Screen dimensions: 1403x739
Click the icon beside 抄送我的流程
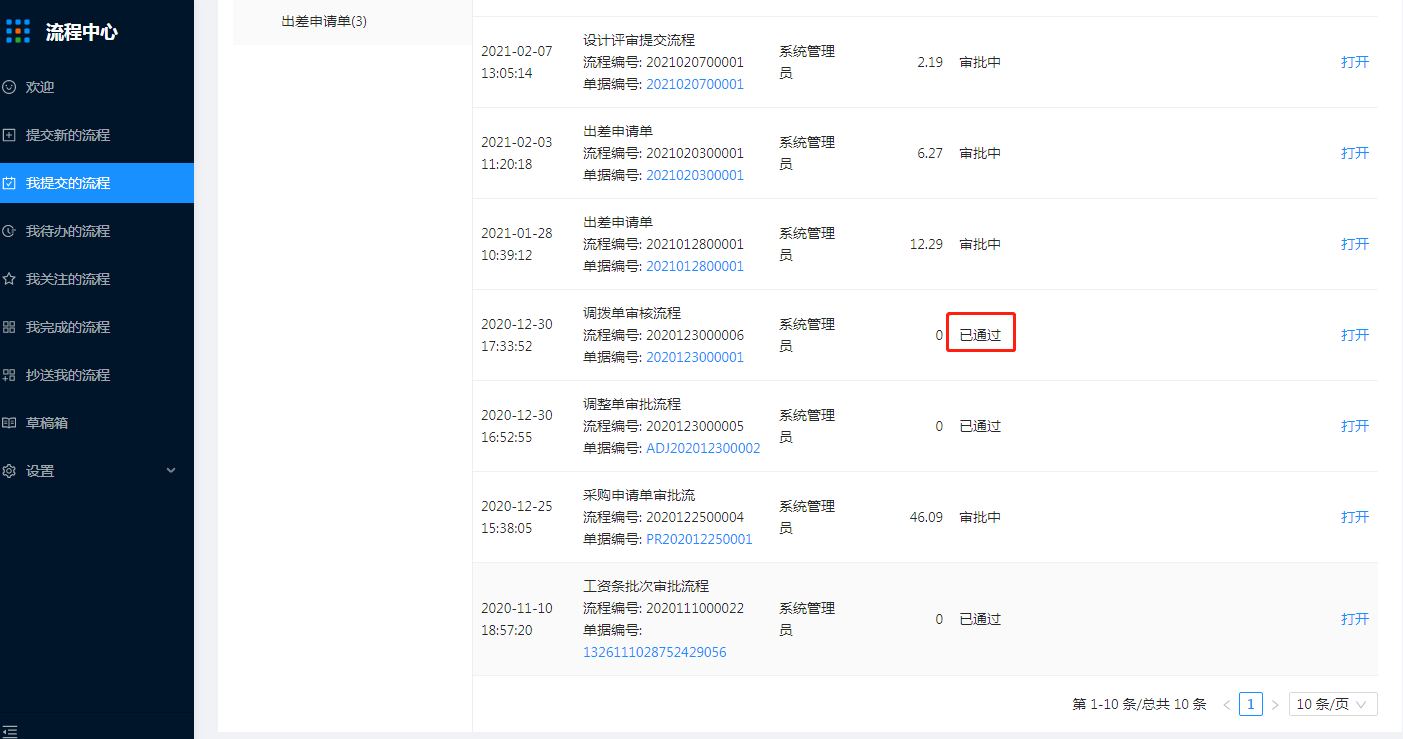9,375
